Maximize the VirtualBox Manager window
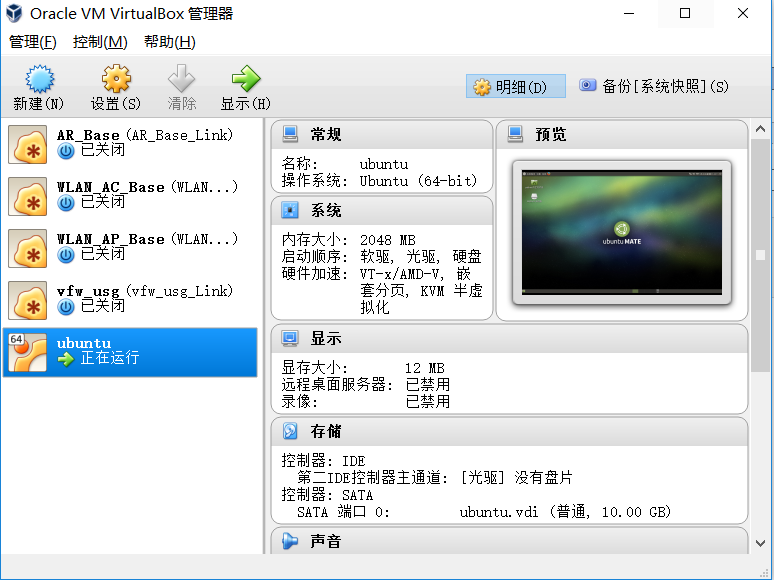Image resolution: width=774 pixels, height=580 pixels. click(x=685, y=13)
